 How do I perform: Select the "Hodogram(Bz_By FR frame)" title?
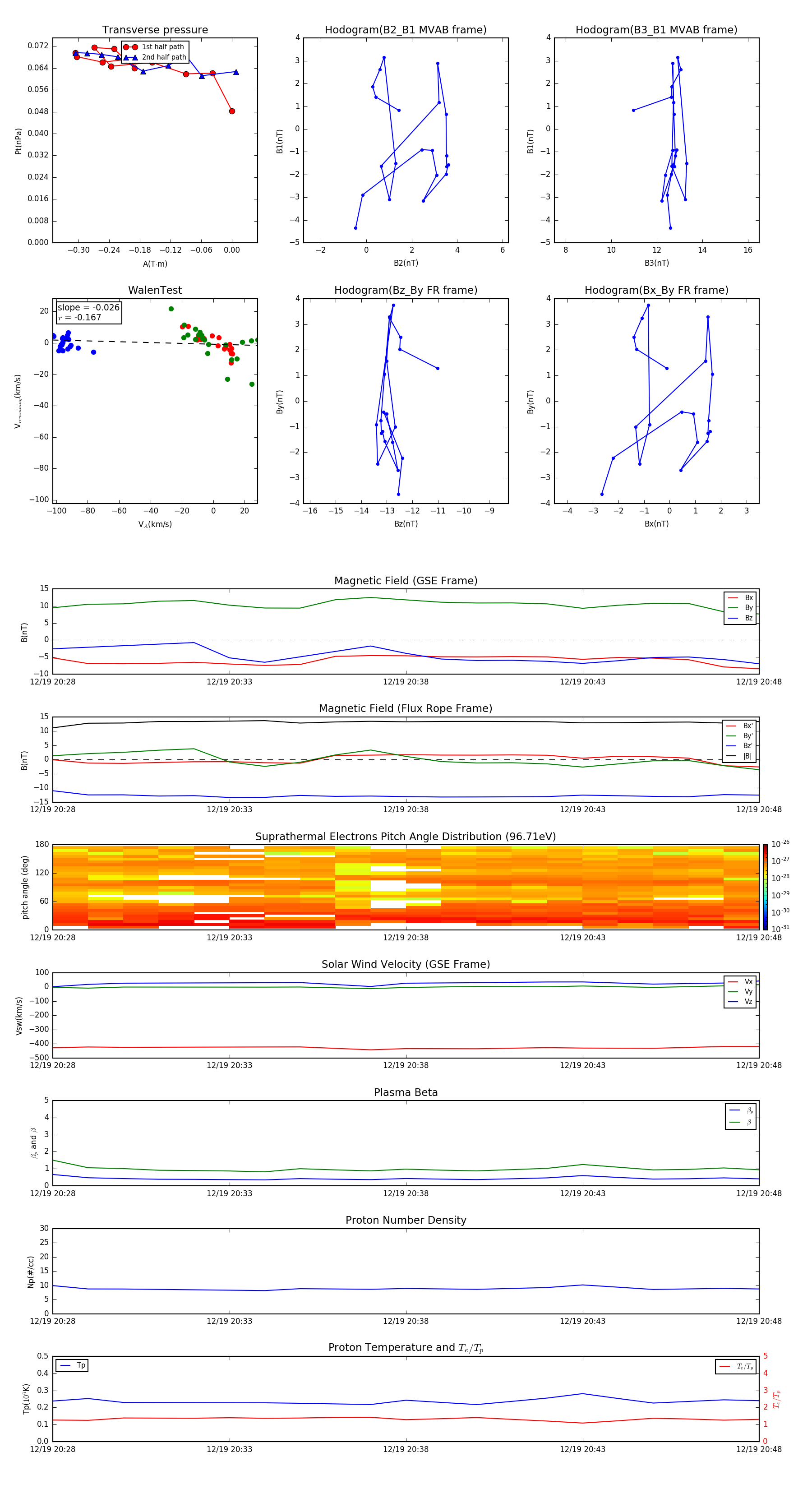(x=406, y=290)
